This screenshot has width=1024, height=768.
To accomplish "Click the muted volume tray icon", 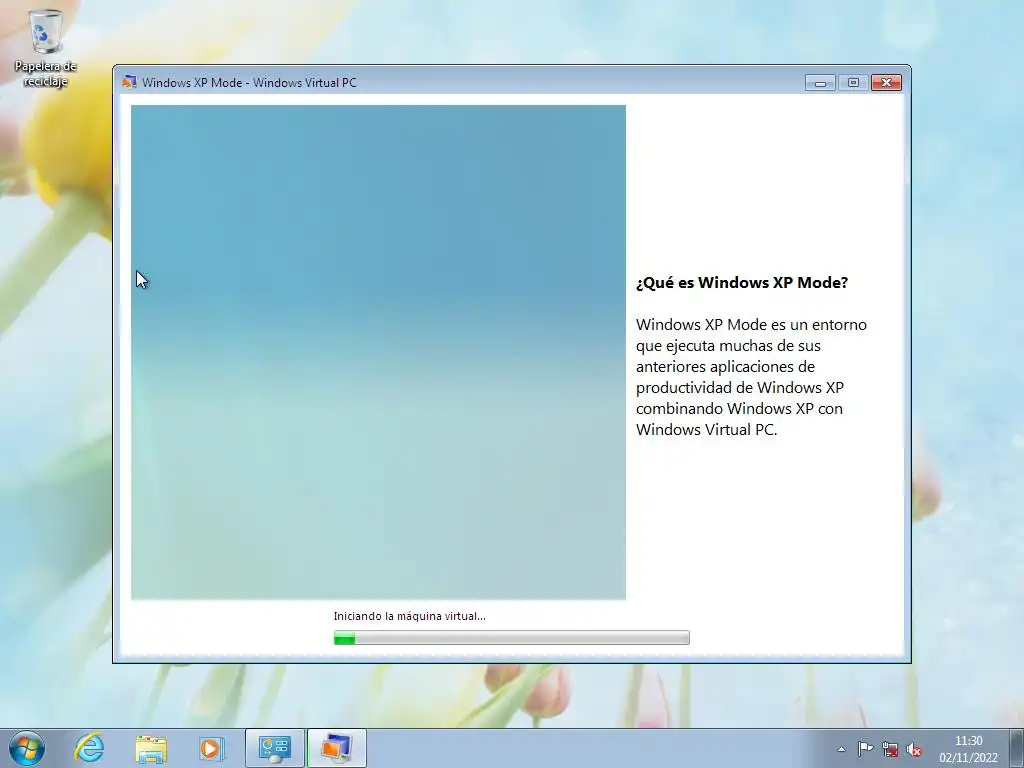I will click(x=914, y=749).
